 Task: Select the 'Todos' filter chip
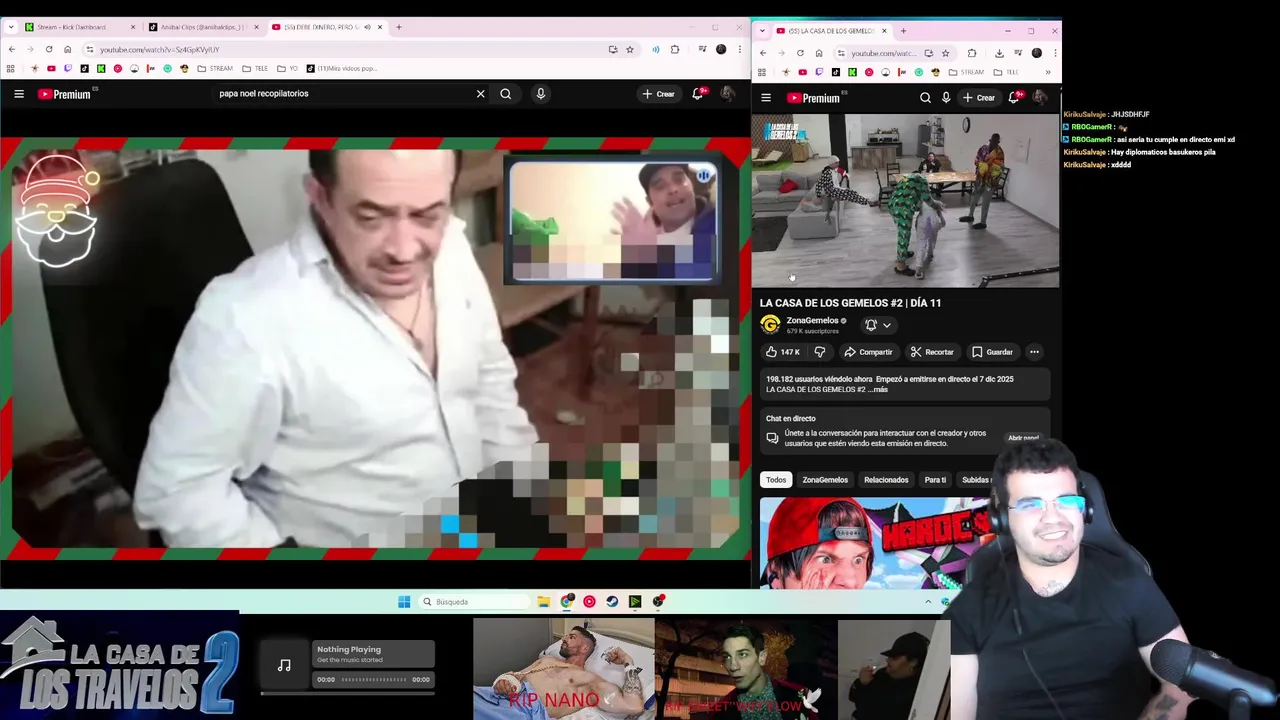[x=776, y=480]
